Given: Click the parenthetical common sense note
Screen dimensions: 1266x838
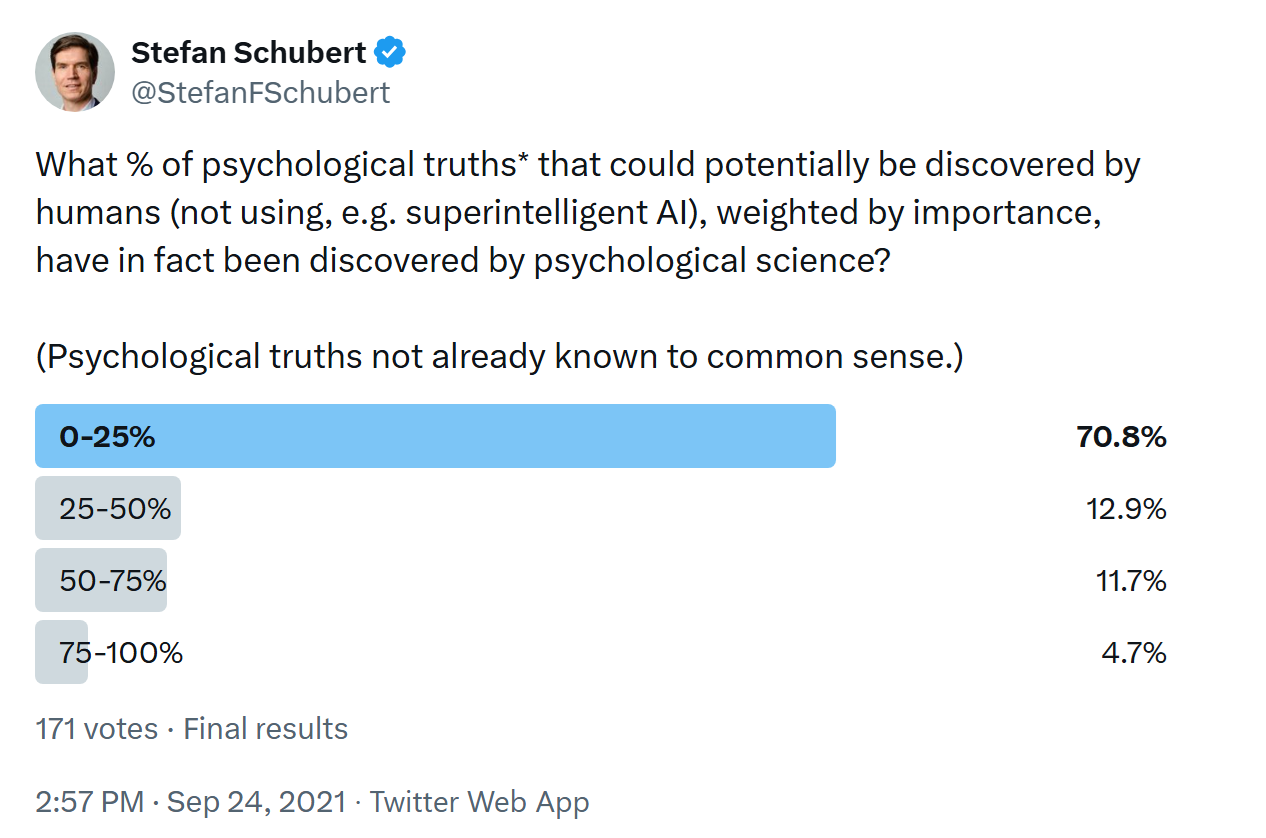Looking at the screenshot, I should pos(499,357).
